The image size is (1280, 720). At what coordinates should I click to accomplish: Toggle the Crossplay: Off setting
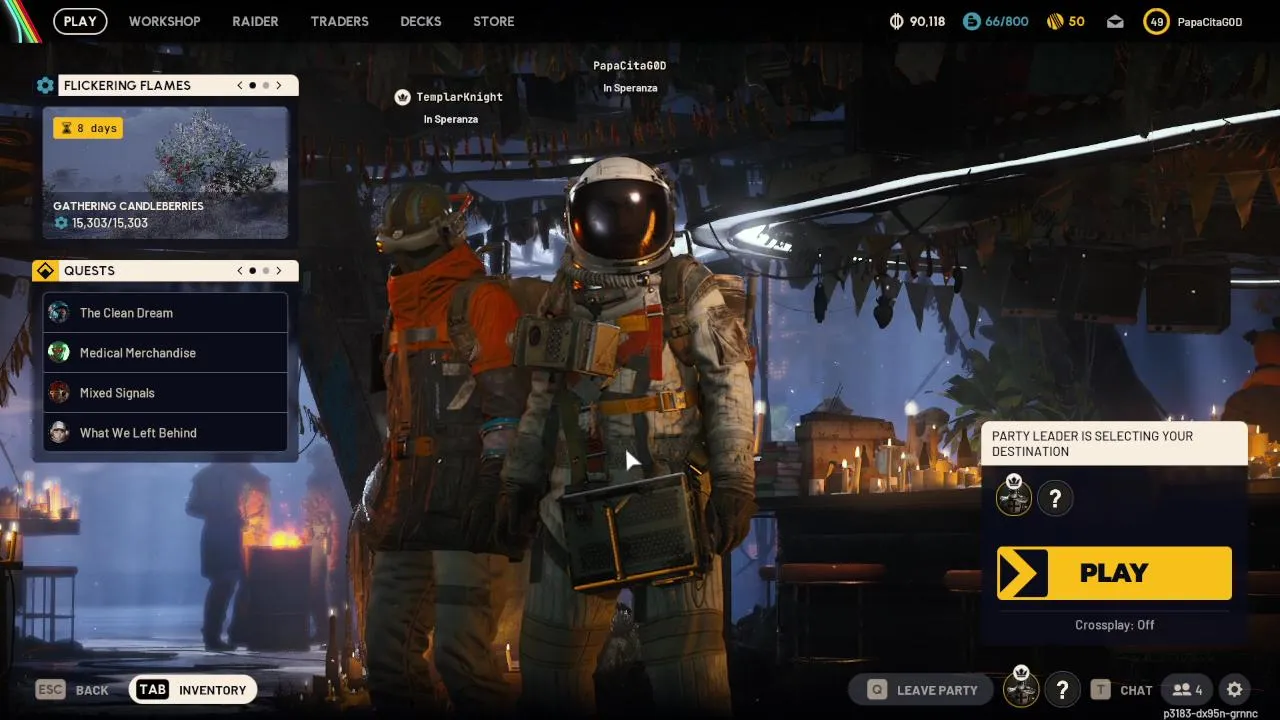(1114, 625)
